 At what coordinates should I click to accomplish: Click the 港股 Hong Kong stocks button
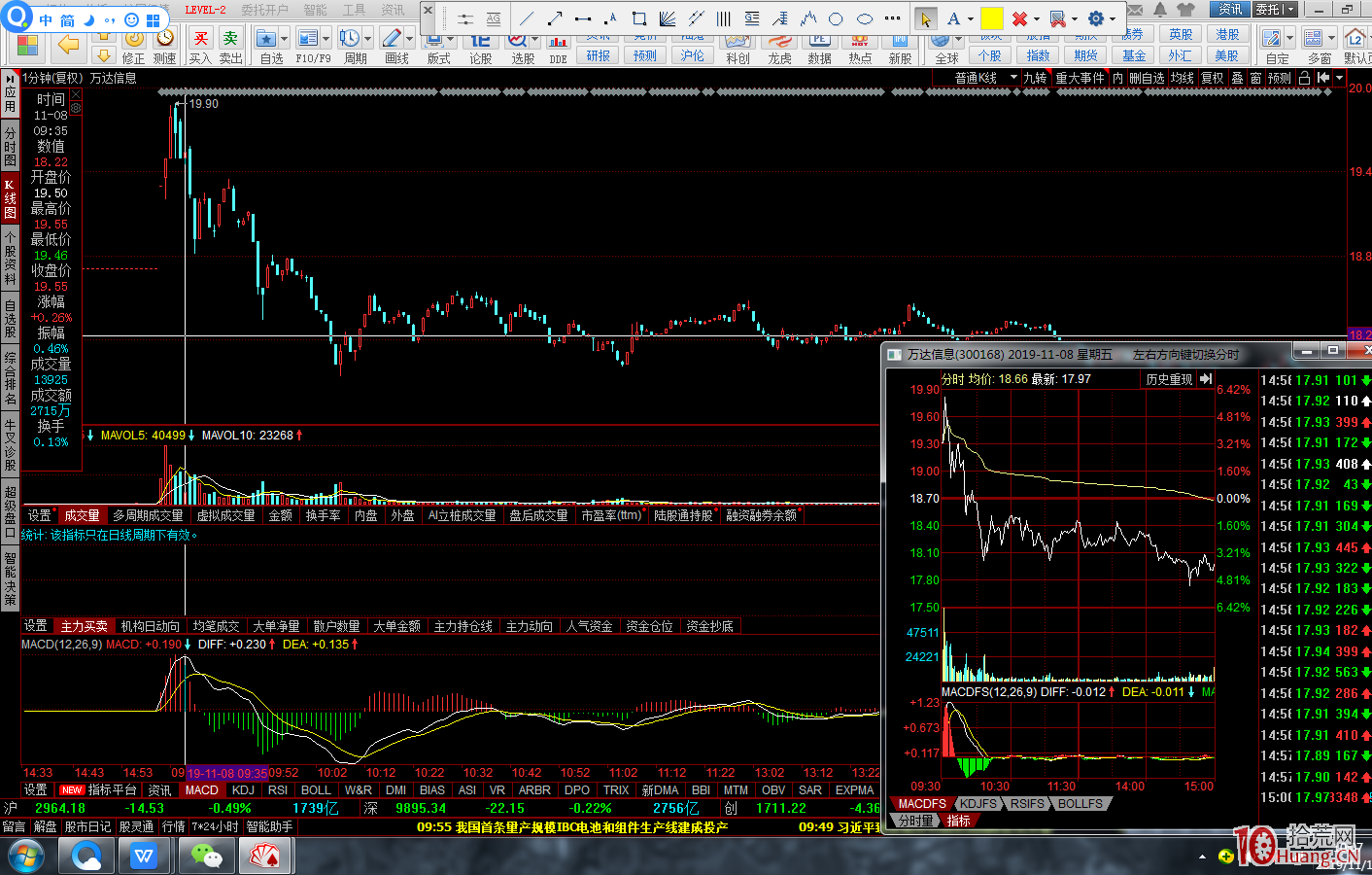pyautogui.click(x=1227, y=34)
